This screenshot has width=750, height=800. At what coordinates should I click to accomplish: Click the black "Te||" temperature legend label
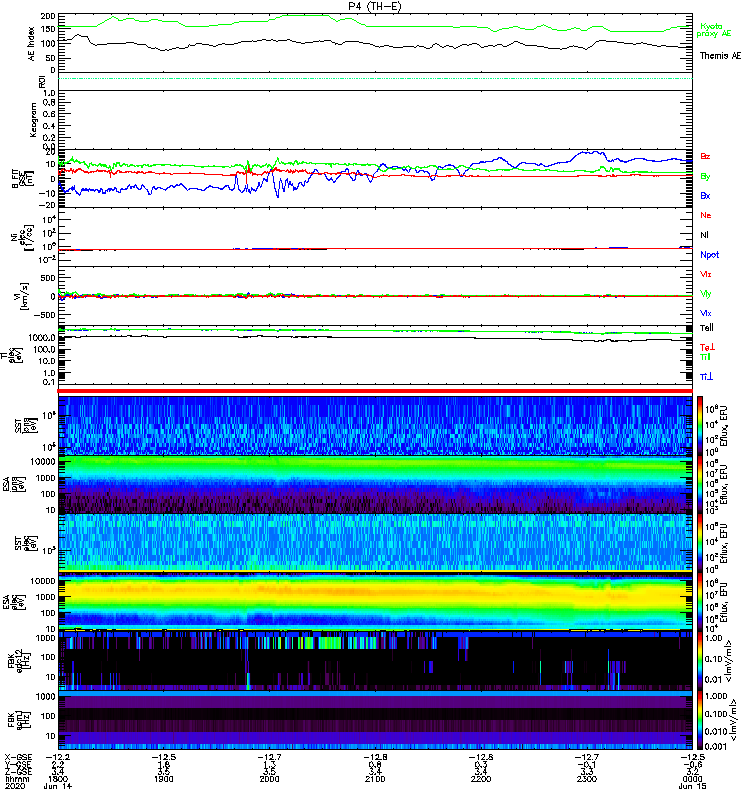[x=707, y=328]
